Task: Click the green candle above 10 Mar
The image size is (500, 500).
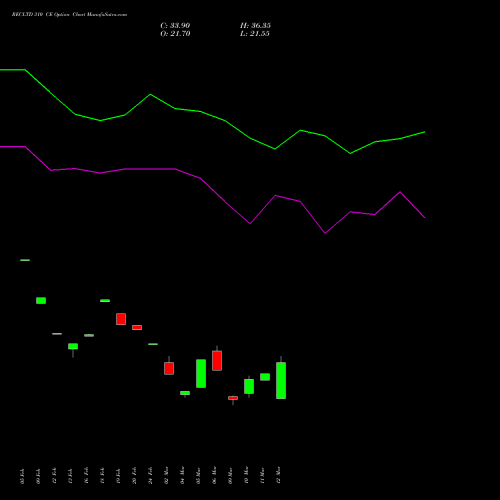Action: (x=249, y=386)
